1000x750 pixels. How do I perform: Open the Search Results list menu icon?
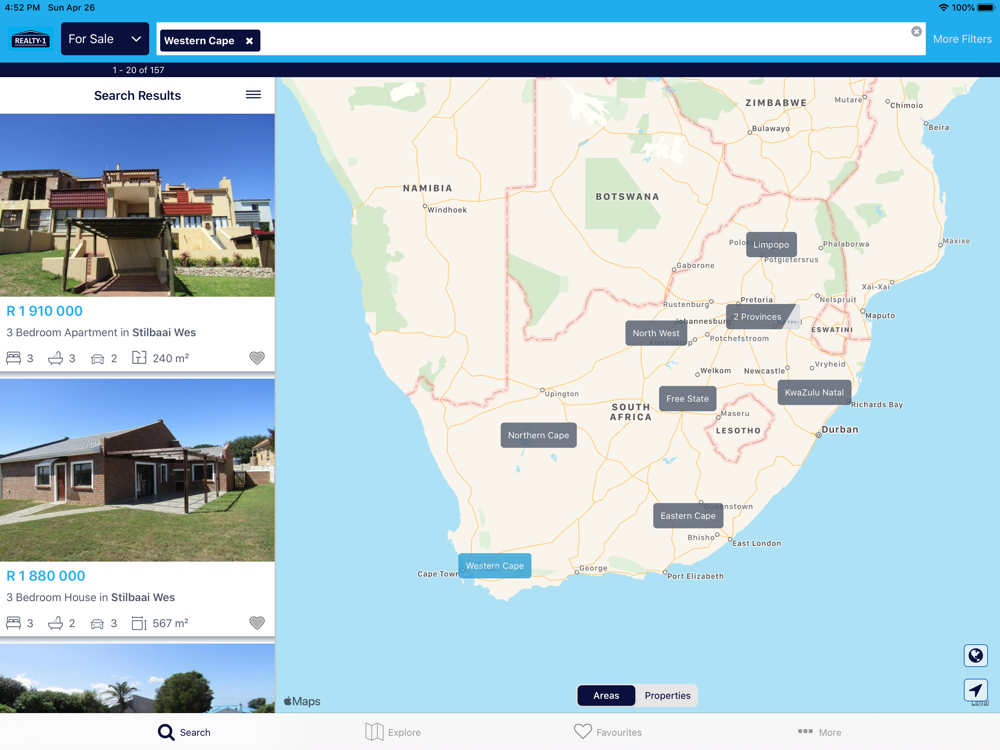point(253,94)
